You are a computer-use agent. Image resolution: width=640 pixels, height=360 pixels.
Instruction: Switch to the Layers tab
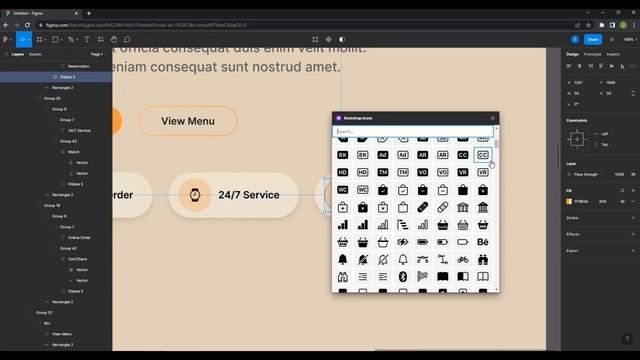tap(18, 54)
